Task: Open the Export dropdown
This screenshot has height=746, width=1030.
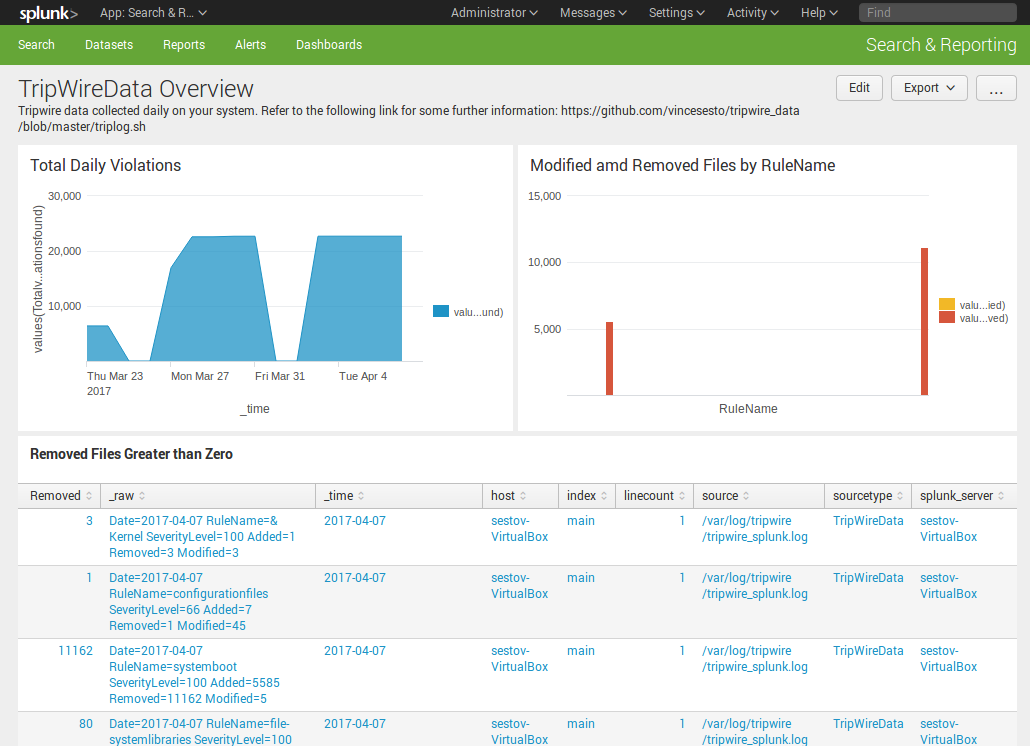Action: pyautogui.click(x=928, y=88)
